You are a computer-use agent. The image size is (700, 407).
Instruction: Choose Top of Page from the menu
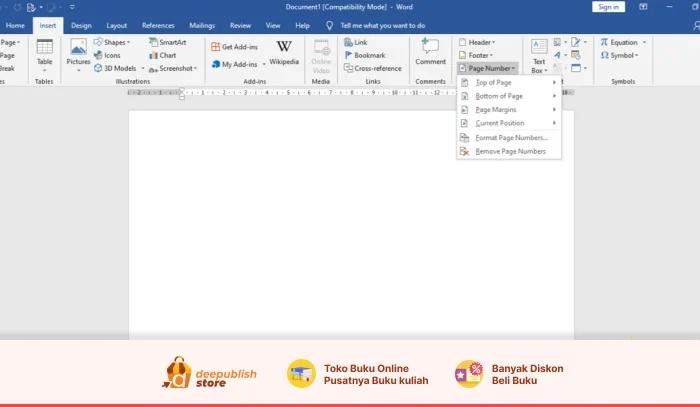coord(509,83)
